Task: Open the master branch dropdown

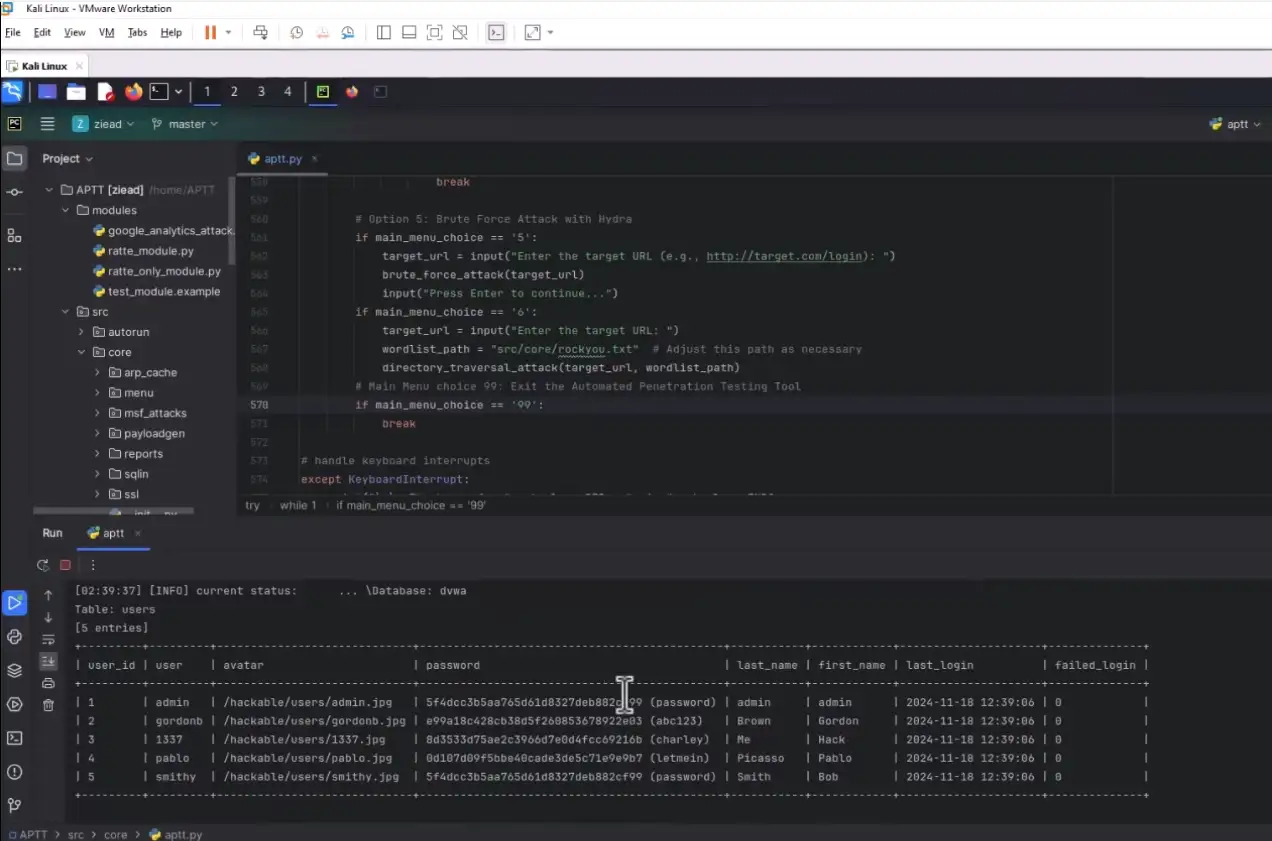Action: coord(185,123)
